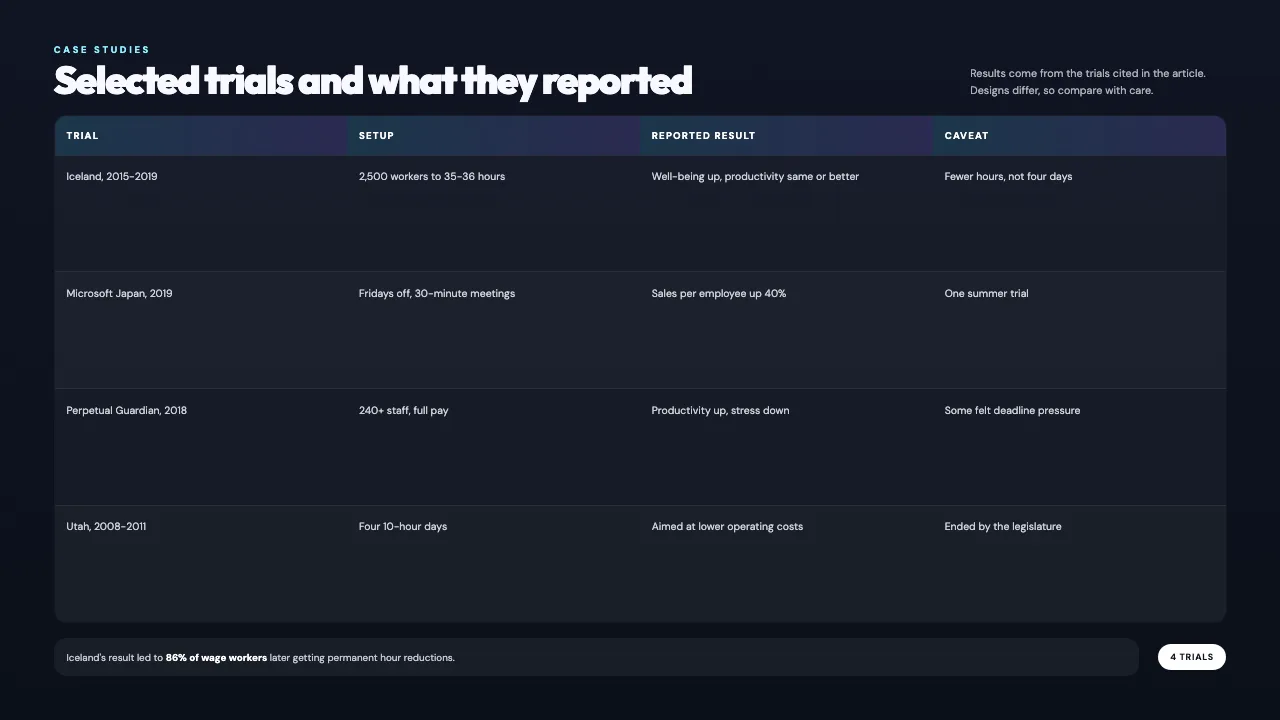Click '240+ staff, full pay' cell
The height and width of the screenshot is (720, 1280).
pos(493,447)
